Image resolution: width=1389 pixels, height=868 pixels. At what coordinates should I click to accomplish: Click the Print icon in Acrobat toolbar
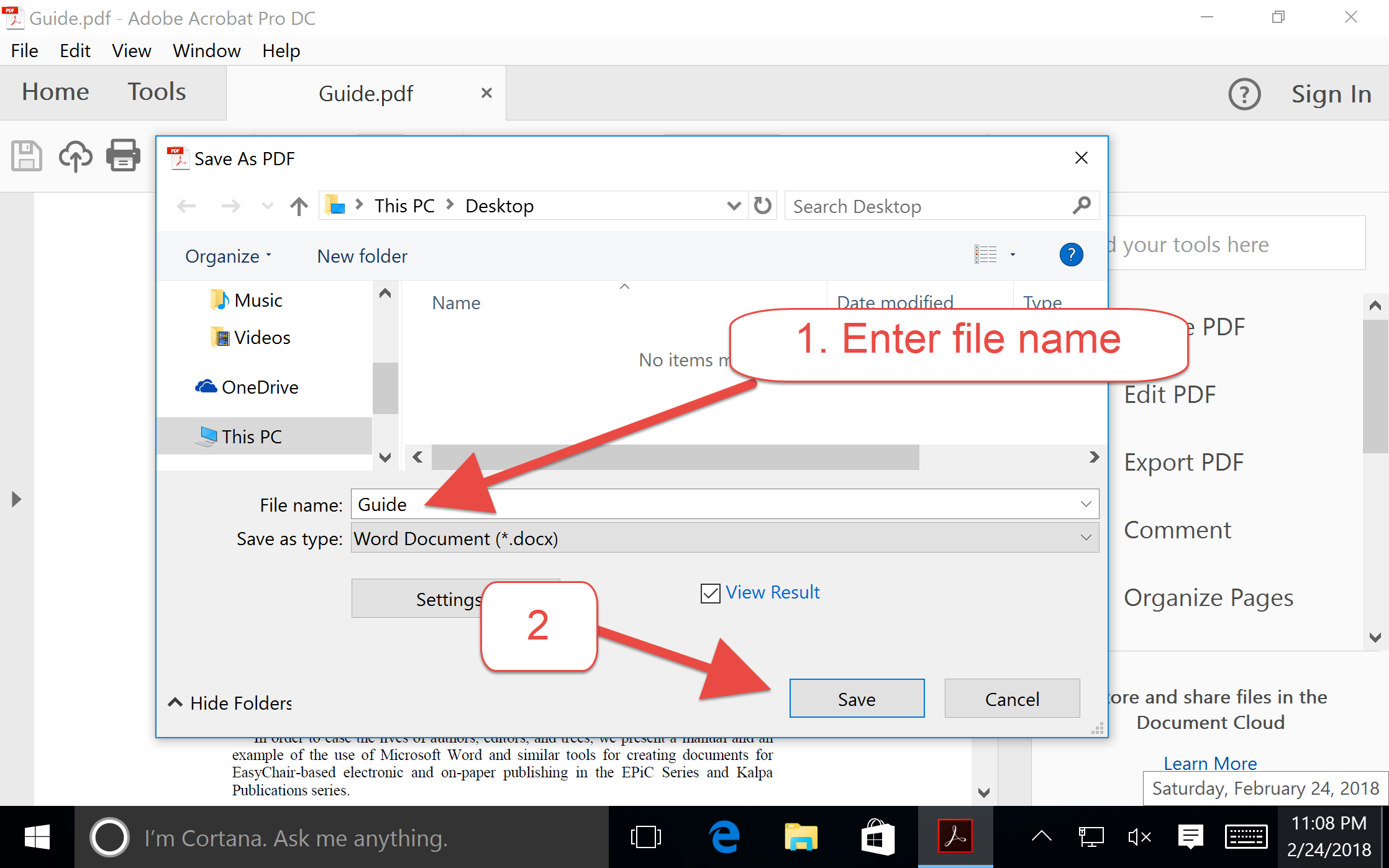[123, 155]
